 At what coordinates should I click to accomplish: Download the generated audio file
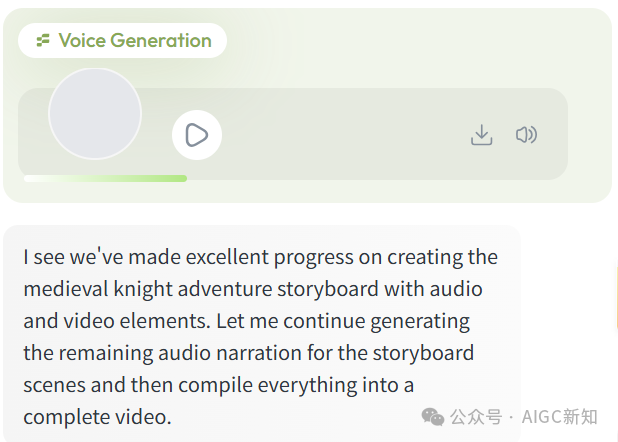pyautogui.click(x=481, y=135)
